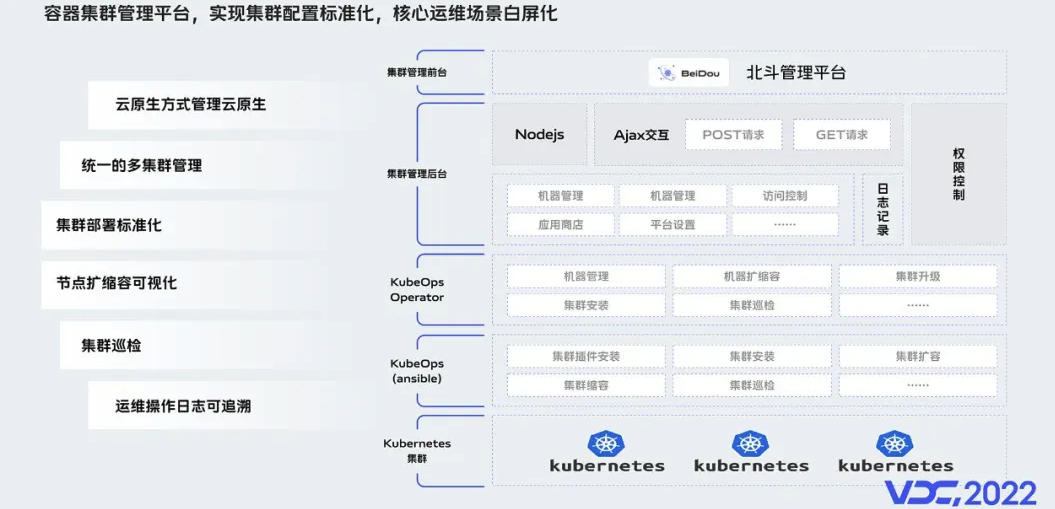This screenshot has width=1055, height=509.
Task: Click 机器管理 in the KubeOps Operator section
Action: (586, 276)
